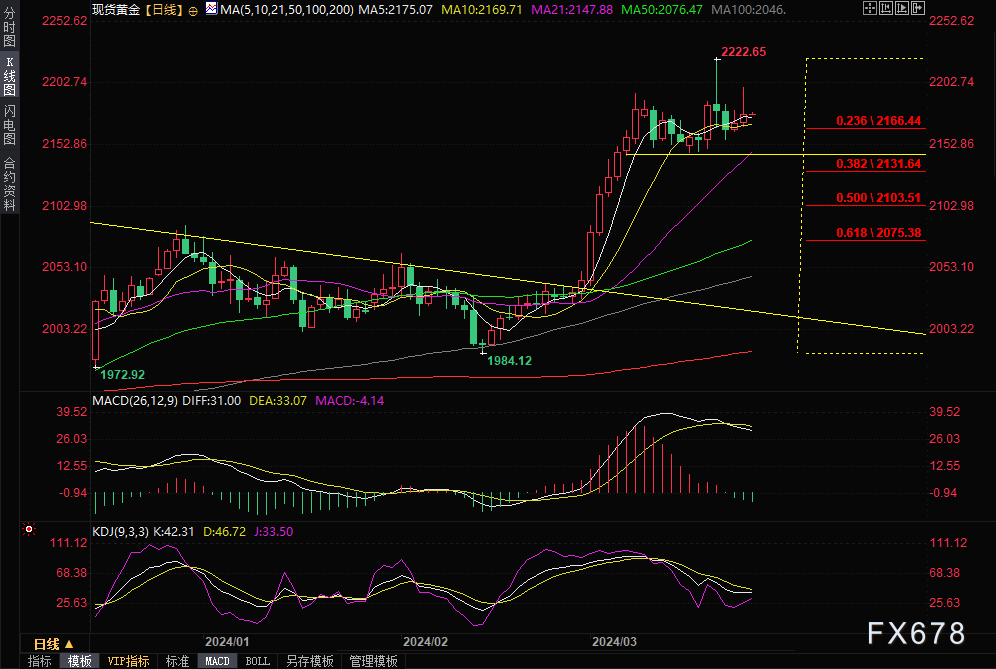
Task: Select the K线图 sidebar tab
Action: 9,76
